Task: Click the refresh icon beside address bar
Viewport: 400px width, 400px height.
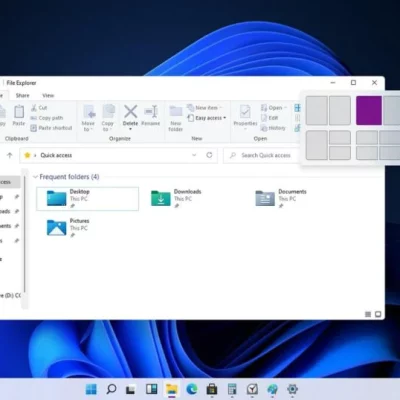Action: (209, 155)
